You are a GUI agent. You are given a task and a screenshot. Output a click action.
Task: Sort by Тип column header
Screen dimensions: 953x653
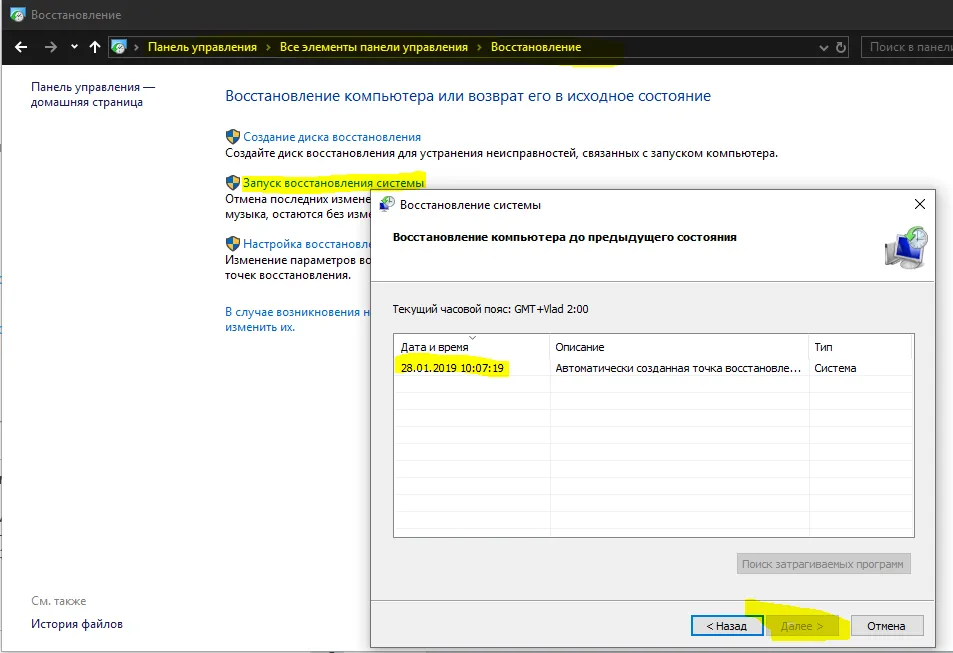tap(861, 347)
